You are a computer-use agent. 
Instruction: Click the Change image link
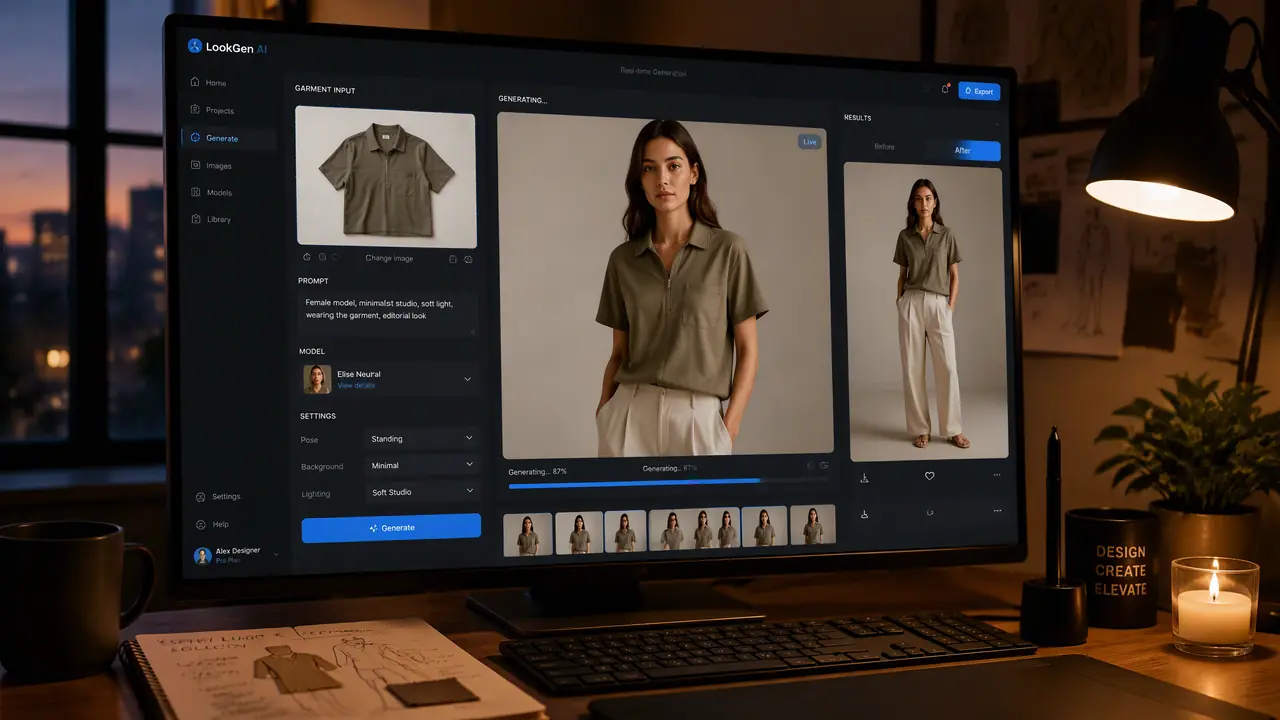click(x=389, y=258)
